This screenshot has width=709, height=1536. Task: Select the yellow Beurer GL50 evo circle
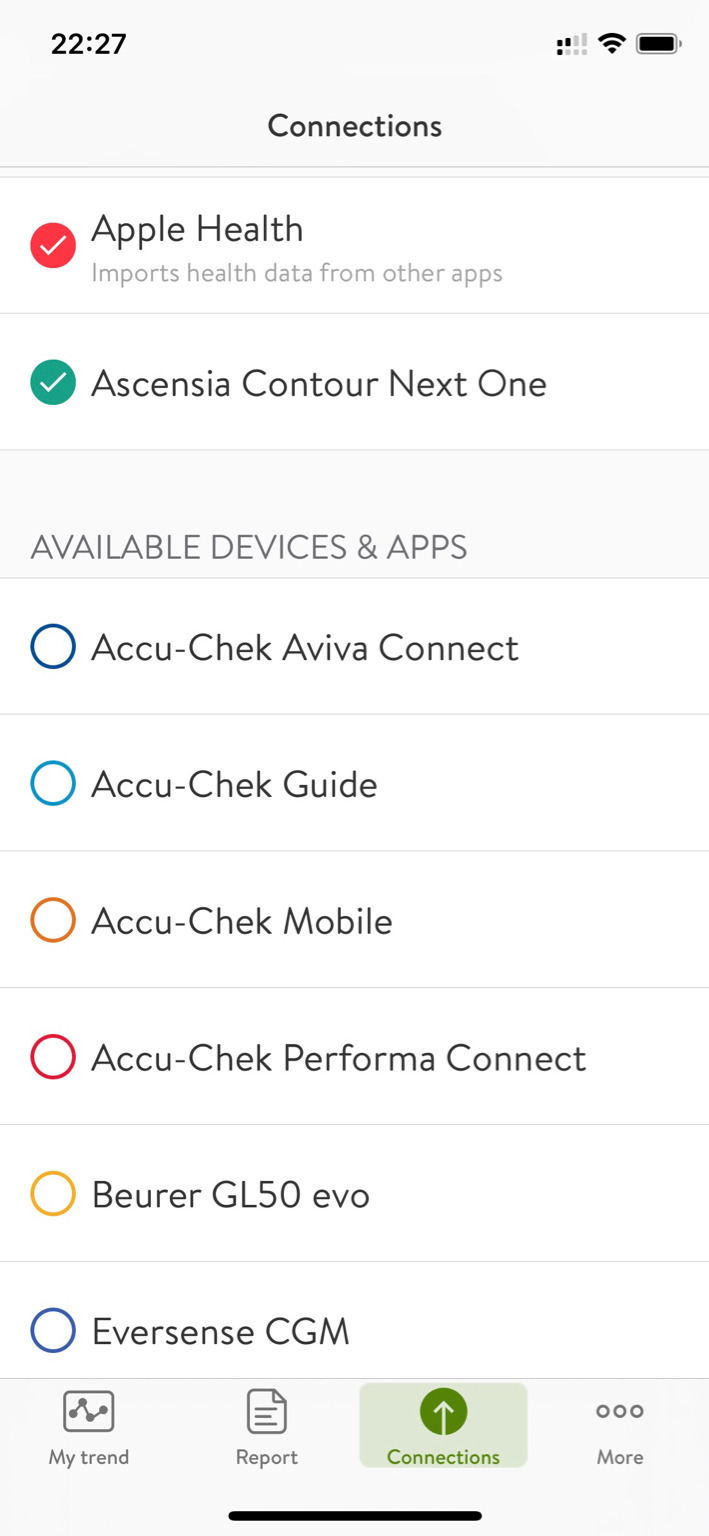pyautogui.click(x=53, y=1194)
